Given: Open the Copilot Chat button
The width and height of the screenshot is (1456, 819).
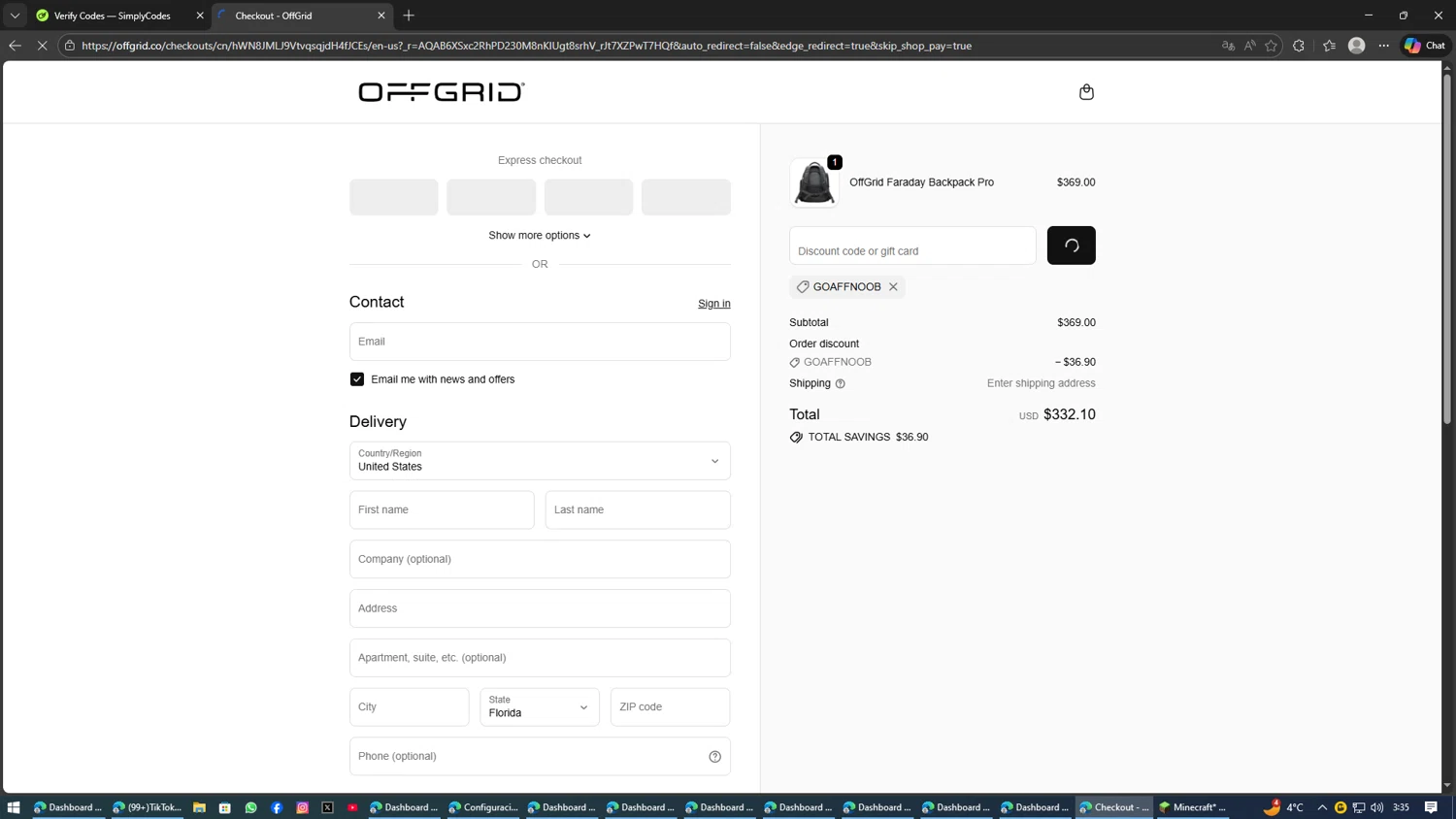Looking at the screenshot, I should click(x=1425, y=46).
